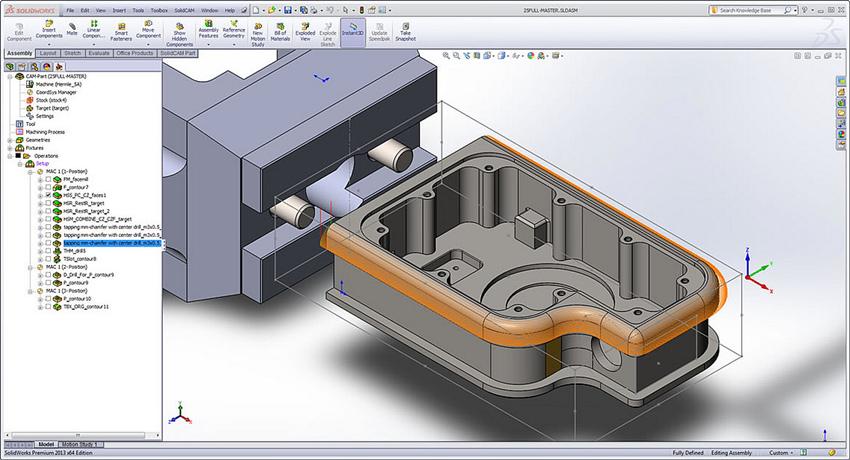Select the TBX_ORG_contour11 operation
This screenshot has height=460, width=850.
(x=86, y=307)
